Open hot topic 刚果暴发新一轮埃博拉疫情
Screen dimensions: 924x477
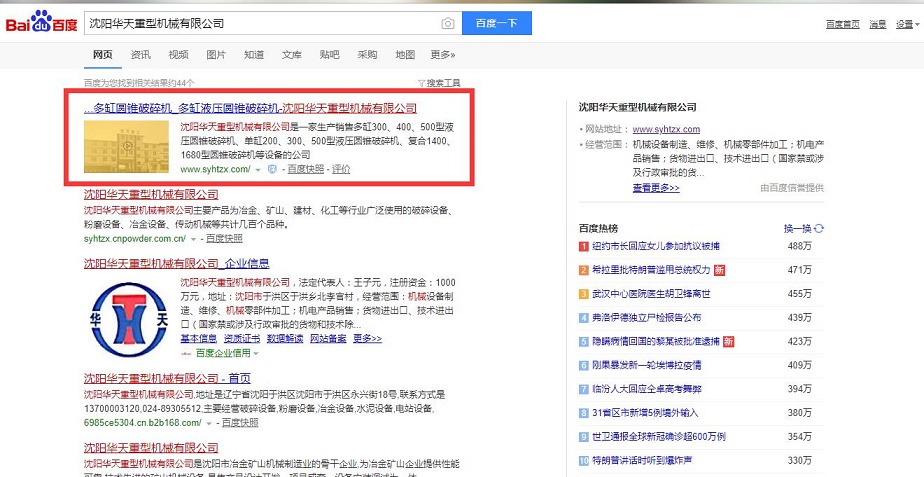point(646,365)
